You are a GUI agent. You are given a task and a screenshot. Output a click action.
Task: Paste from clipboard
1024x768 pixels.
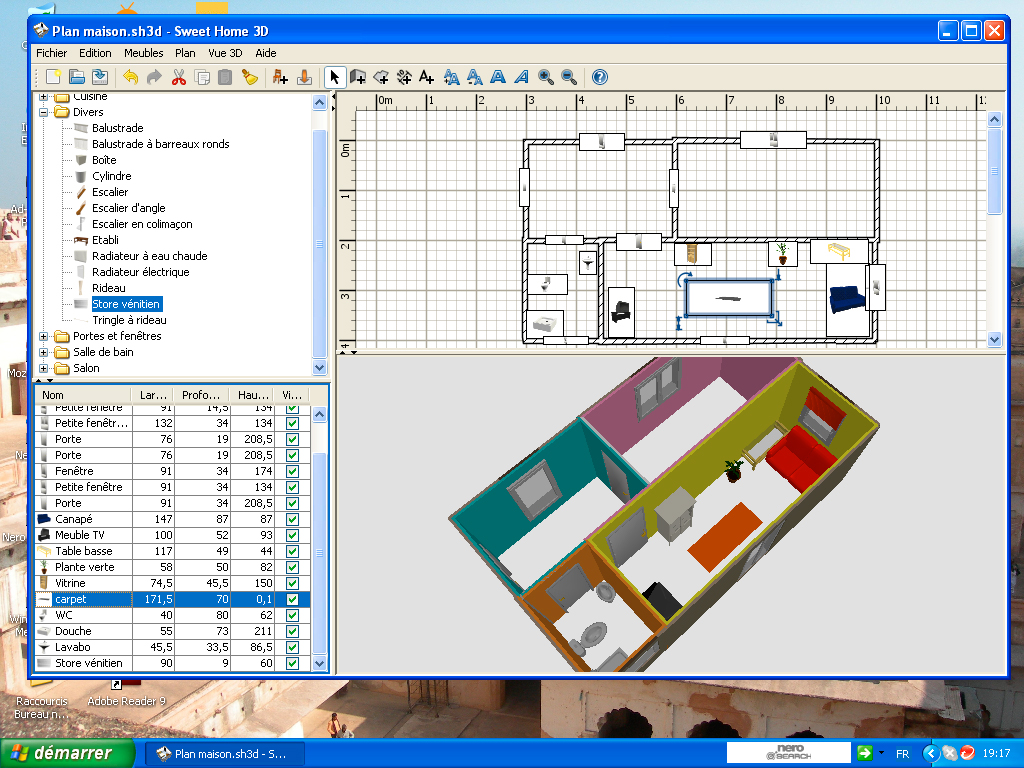point(225,77)
